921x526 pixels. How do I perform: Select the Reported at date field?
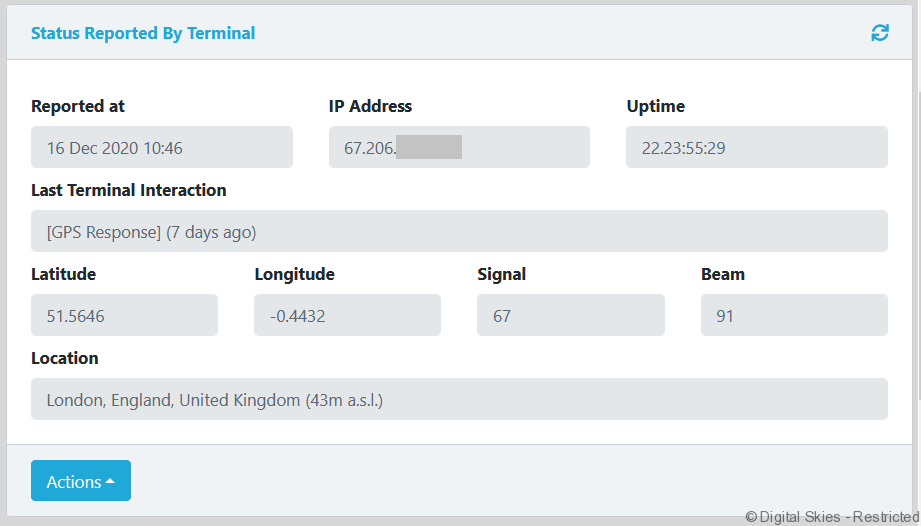pos(161,147)
